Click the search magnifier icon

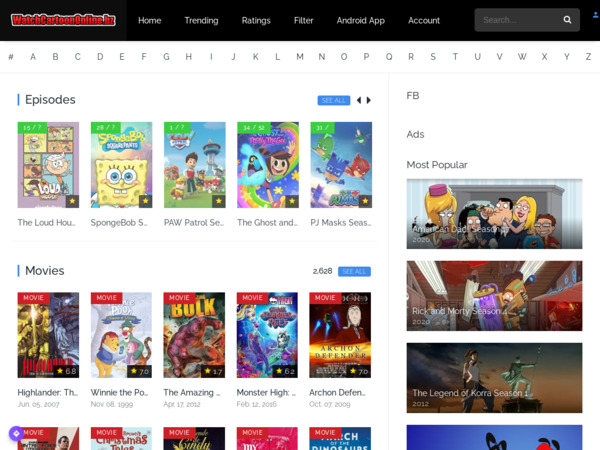pos(567,20)
